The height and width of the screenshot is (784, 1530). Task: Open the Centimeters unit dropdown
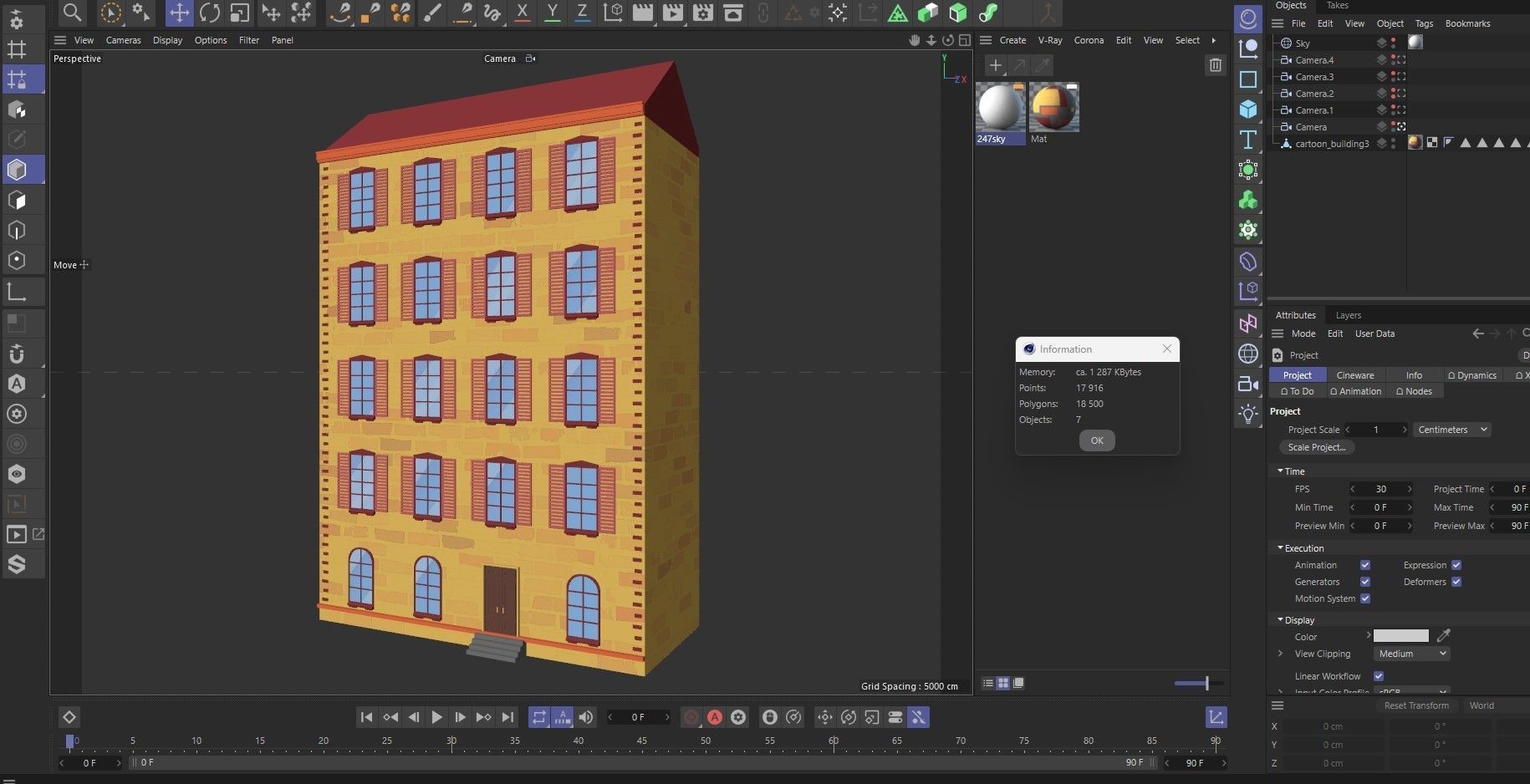[x=1452, y=430]
